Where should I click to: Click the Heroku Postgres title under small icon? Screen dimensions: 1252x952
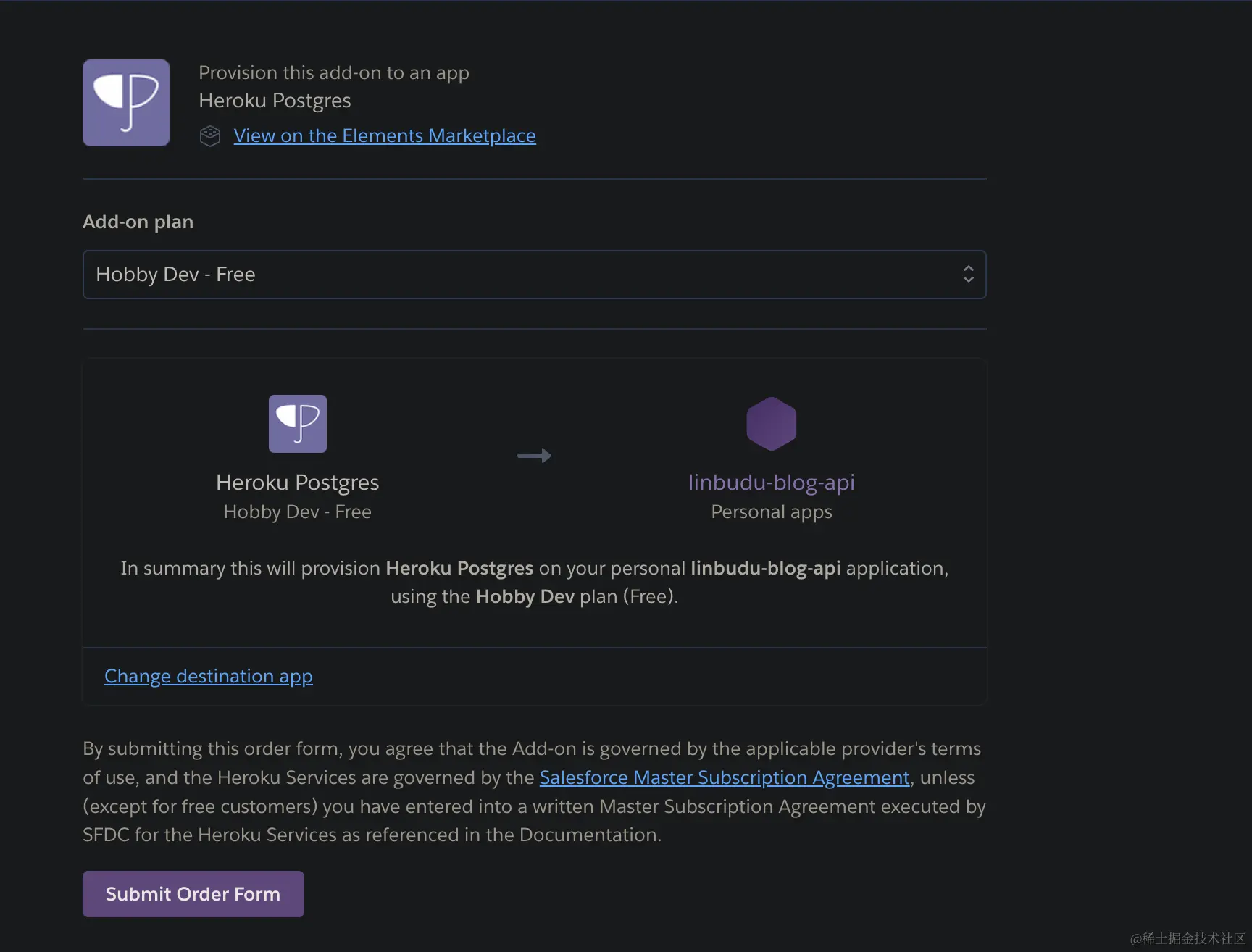pos(298,483)
